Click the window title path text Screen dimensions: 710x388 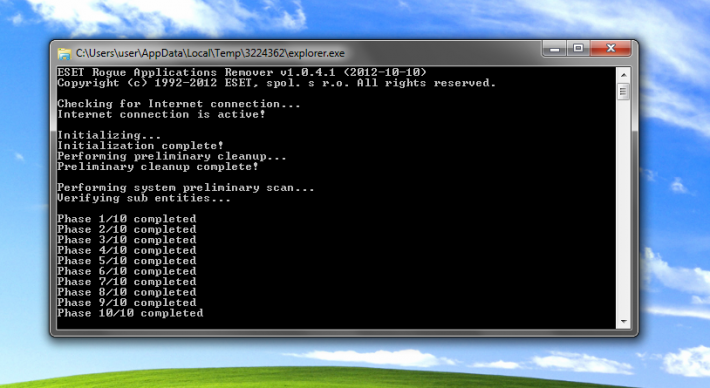pos(210,53)
